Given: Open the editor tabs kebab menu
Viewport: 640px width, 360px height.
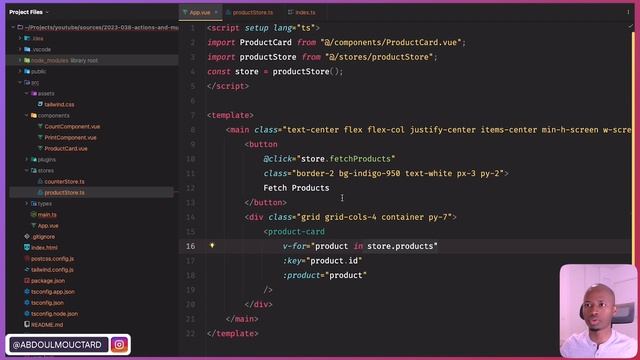Looking at the screenshot, I should click(628, 12).
